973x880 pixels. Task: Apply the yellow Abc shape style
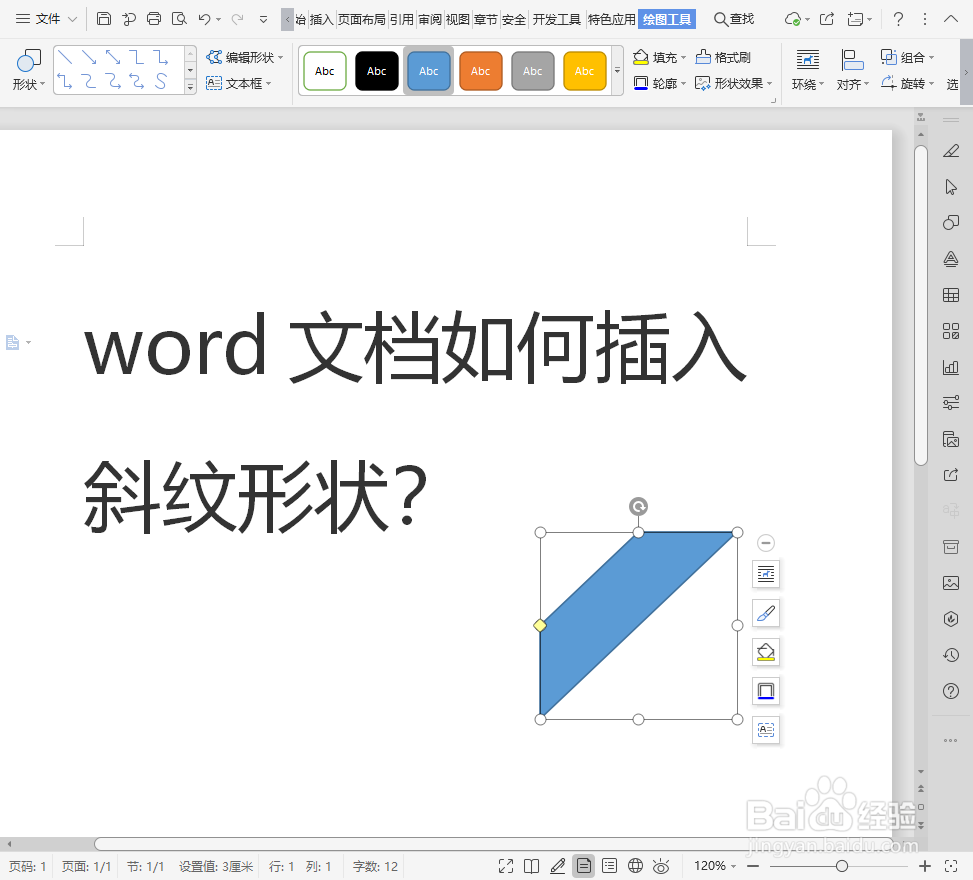click(x=584, y=71)
